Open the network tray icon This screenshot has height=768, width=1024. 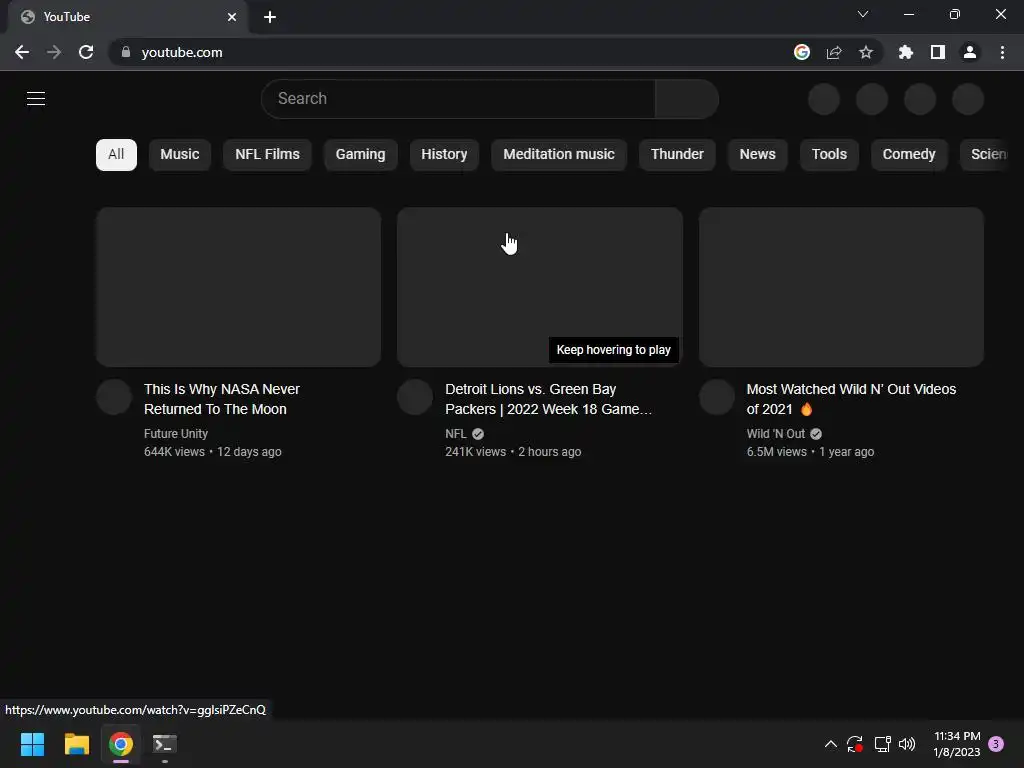pos(882,744)
